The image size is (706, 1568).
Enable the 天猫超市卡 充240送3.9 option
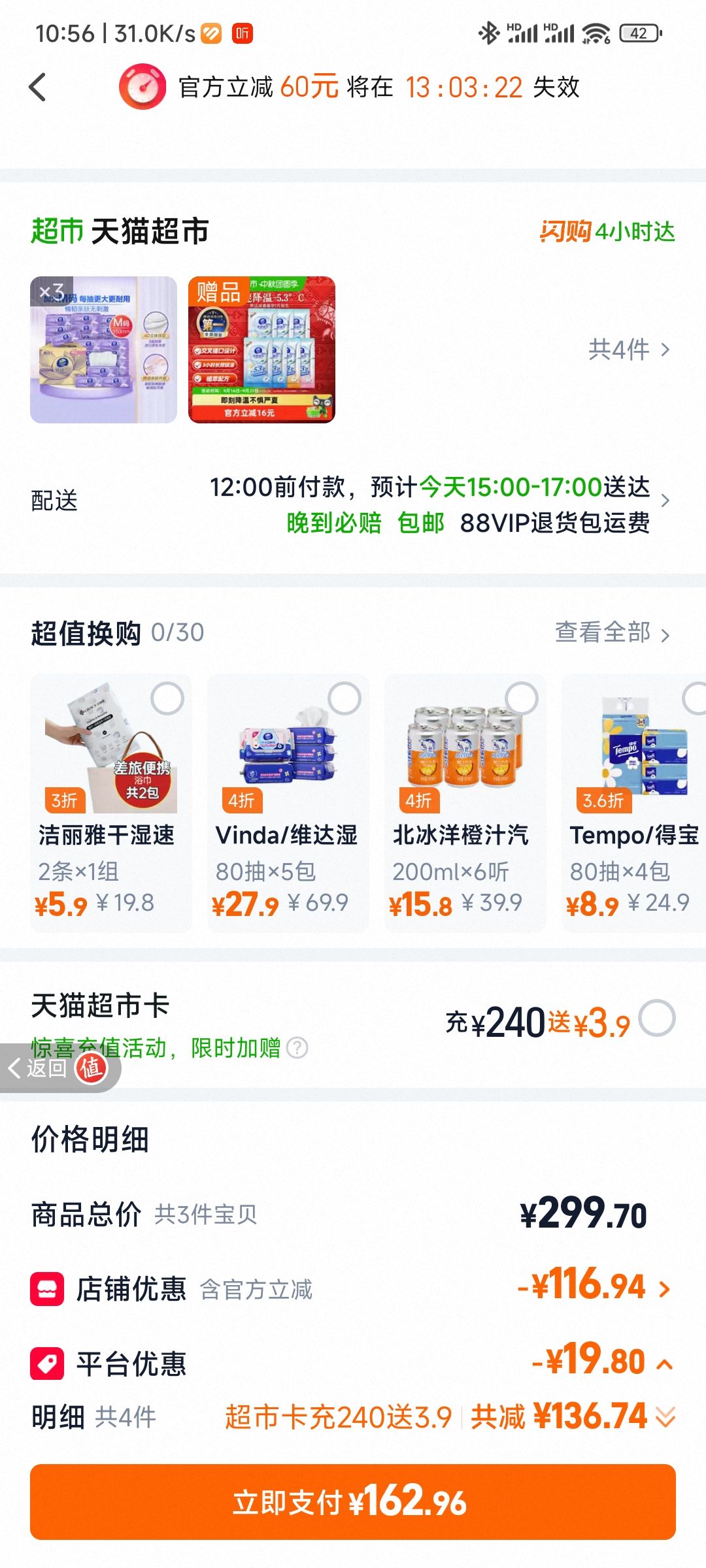pos(657,1018)
